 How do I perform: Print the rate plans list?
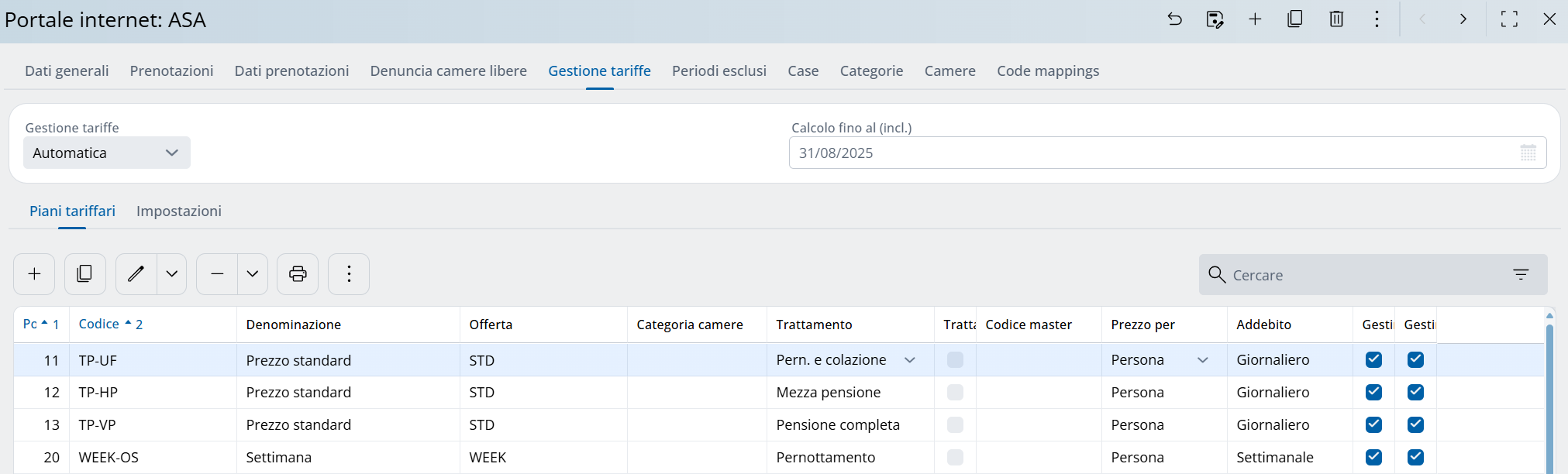pos(298,274)
